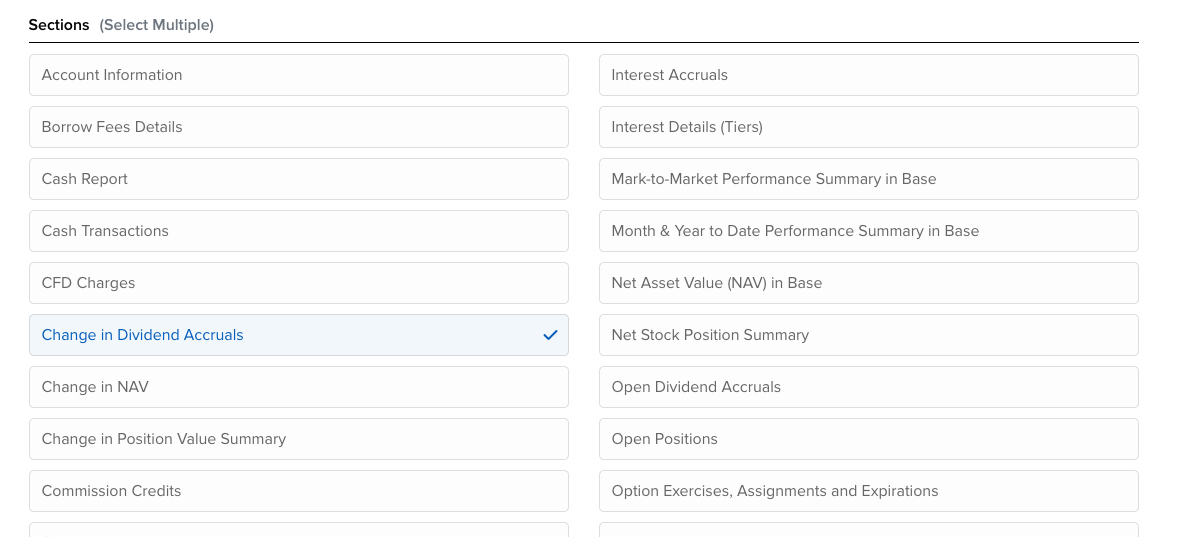1177x537 pixels.
Task: Toggle CFD Charges section
Action: (x=298, y=283)
